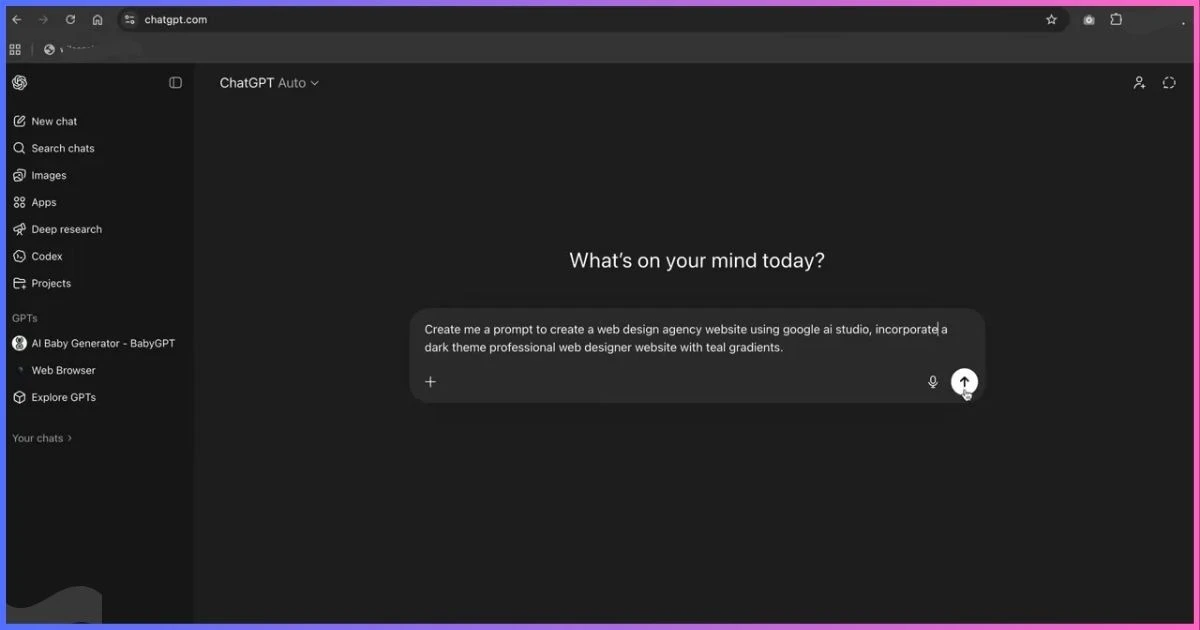Click the New chat pencil icon
1200x630 pixels.
[19, 121]
